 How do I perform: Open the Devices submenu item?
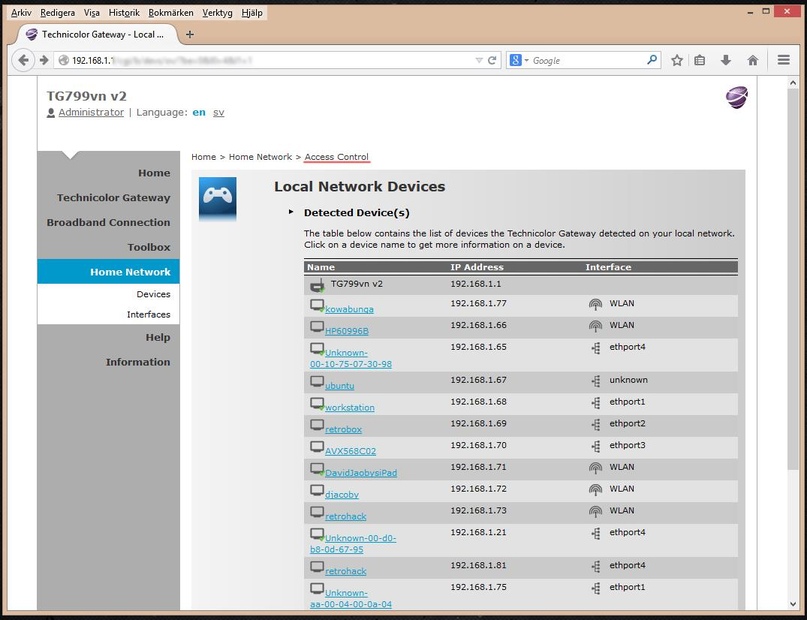pyautogui.click(x=153, y=294)
